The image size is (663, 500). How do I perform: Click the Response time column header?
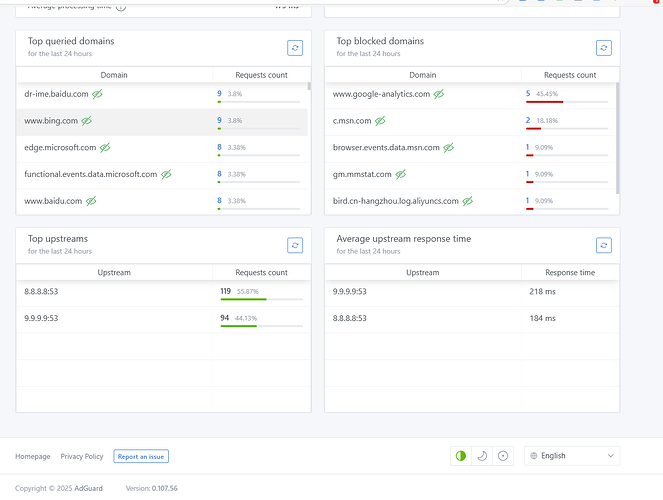click(x=570, y=273)
